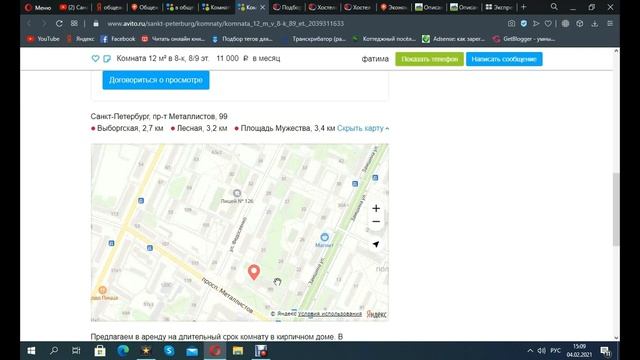Open Task View on the taskbar

pos(76,351)
